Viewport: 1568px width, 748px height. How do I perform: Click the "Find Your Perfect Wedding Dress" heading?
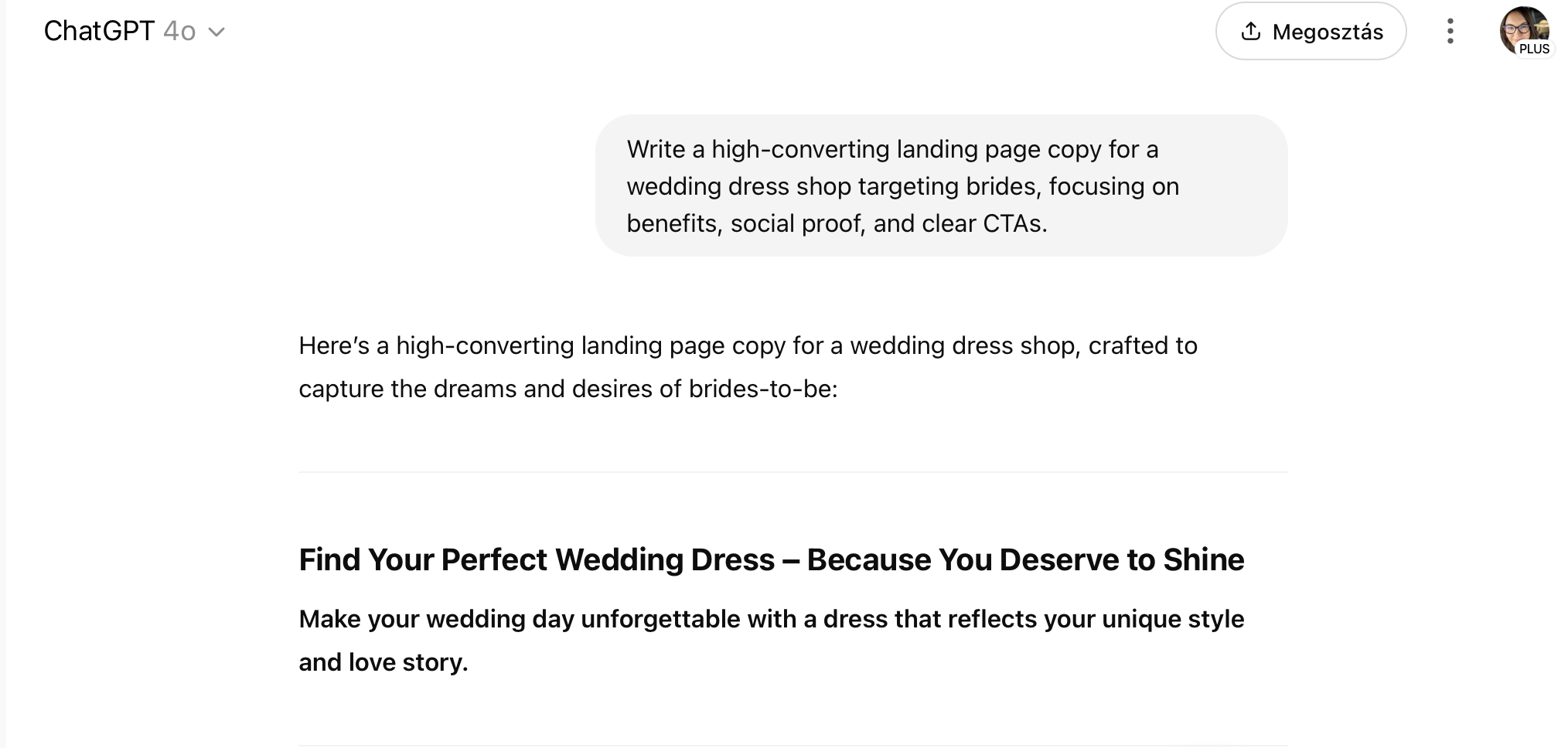tap(537, 559)
